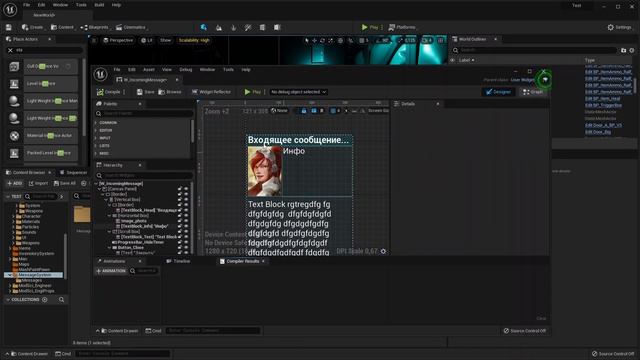Click Browse in widget editor toolbar
640x360 pixels.
point(170,92)
